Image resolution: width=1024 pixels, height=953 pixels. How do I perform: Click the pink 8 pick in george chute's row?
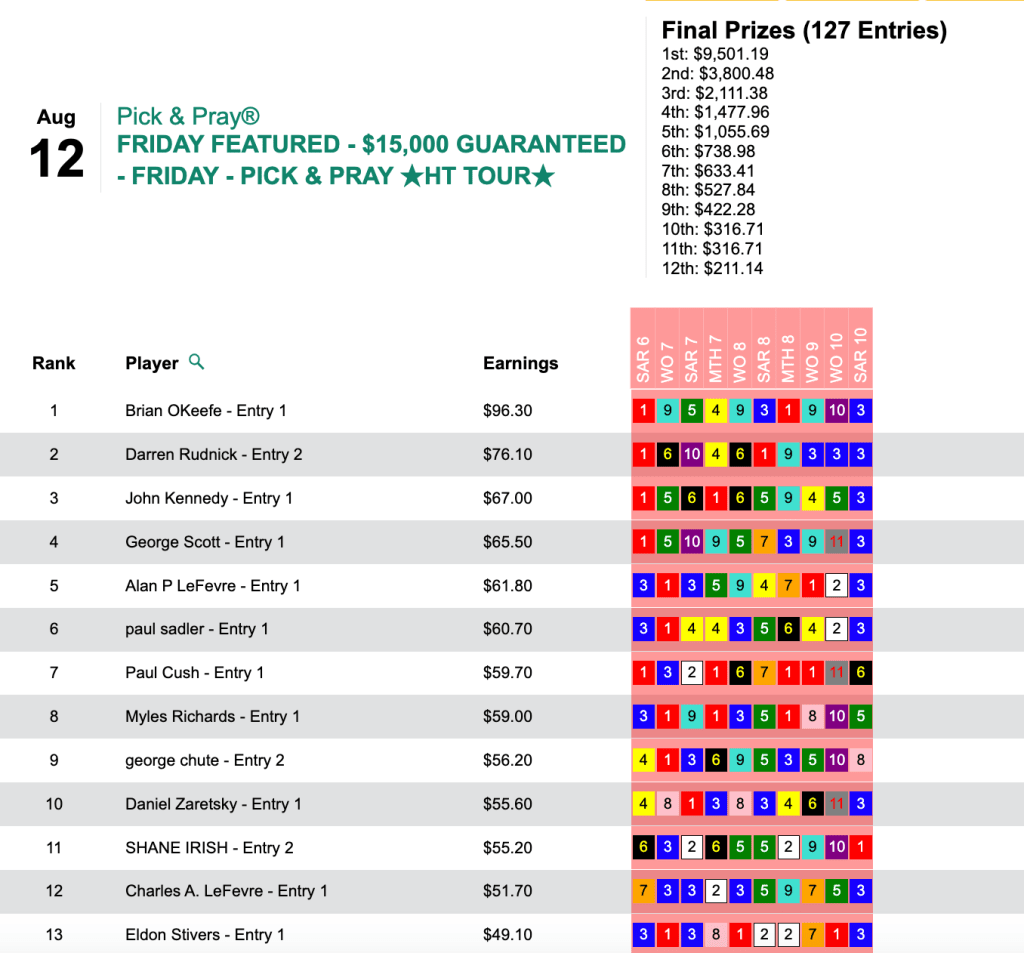[860, 760]
